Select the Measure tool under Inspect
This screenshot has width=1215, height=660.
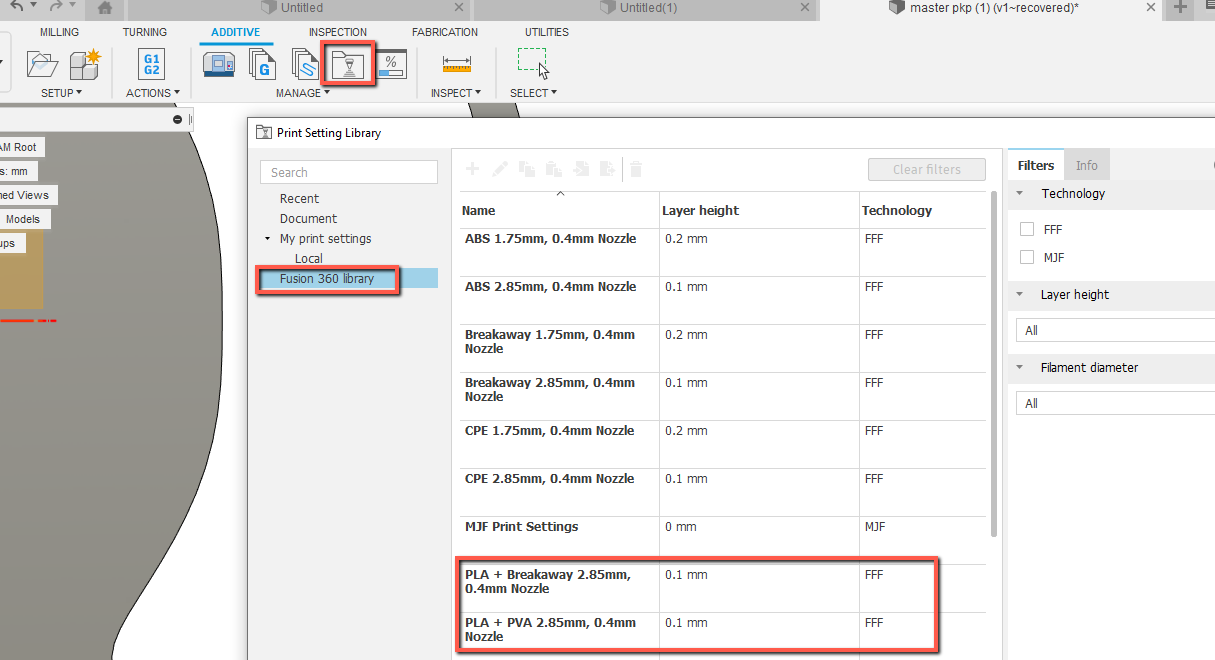click(456, 63)
